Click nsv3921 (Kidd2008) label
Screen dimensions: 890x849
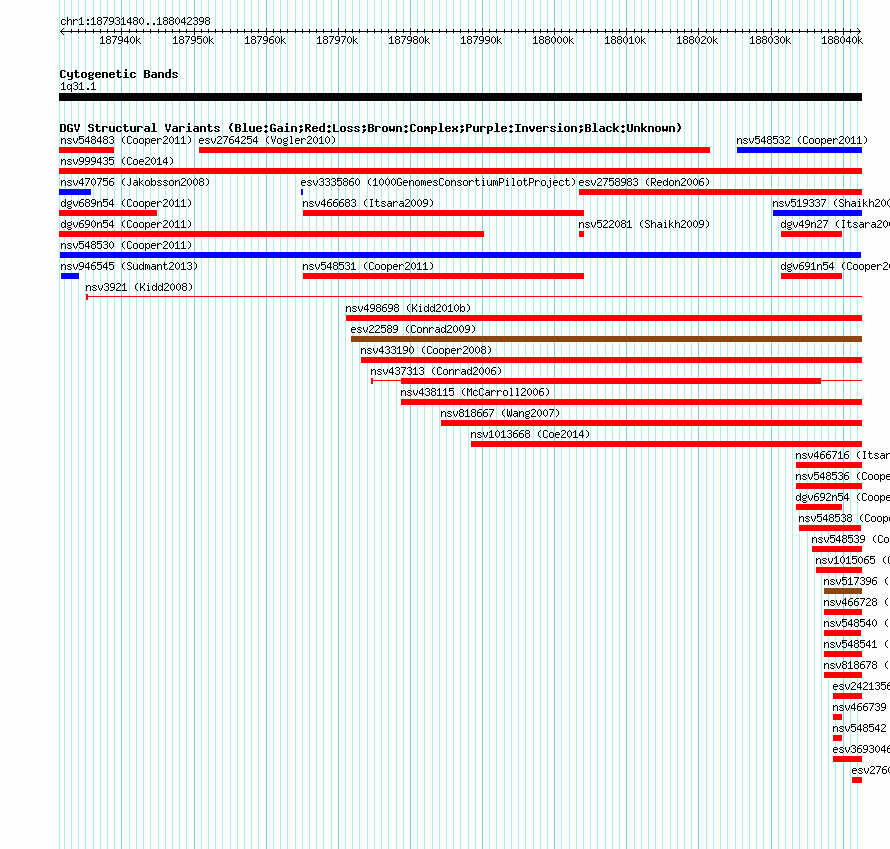(x=139, y=287)
